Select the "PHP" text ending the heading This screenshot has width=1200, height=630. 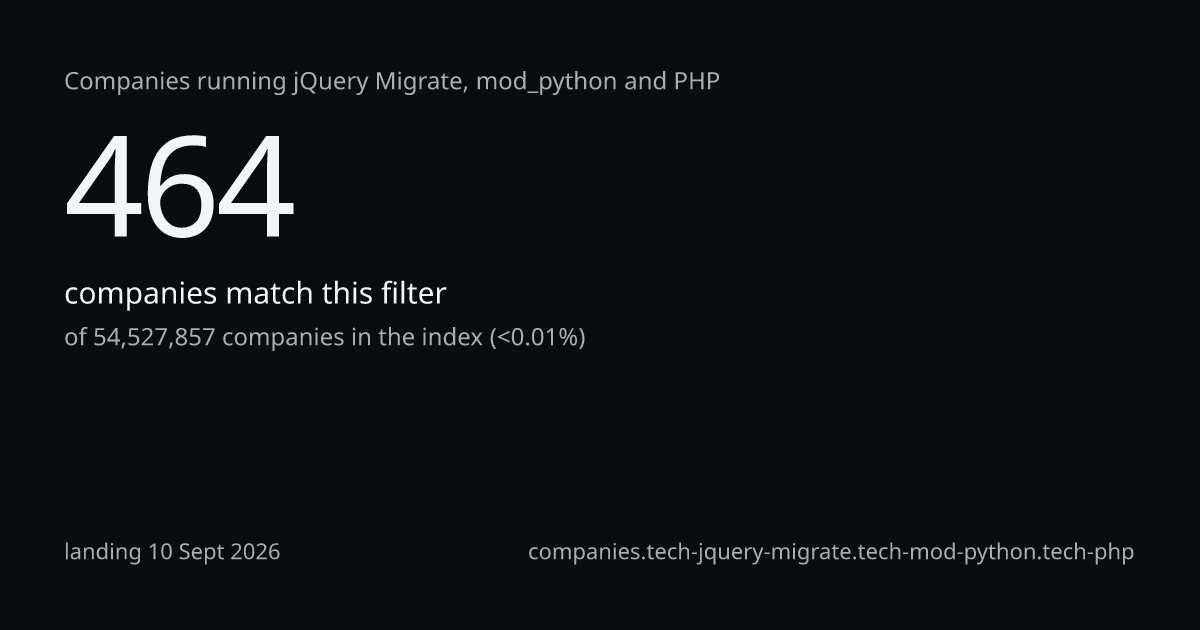pos(696,81)
